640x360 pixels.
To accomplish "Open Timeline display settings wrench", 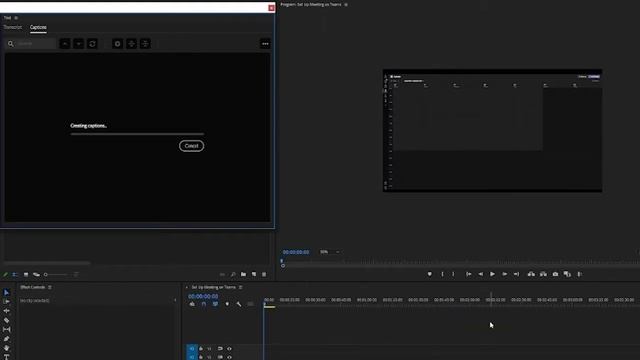I will (239, 304).
